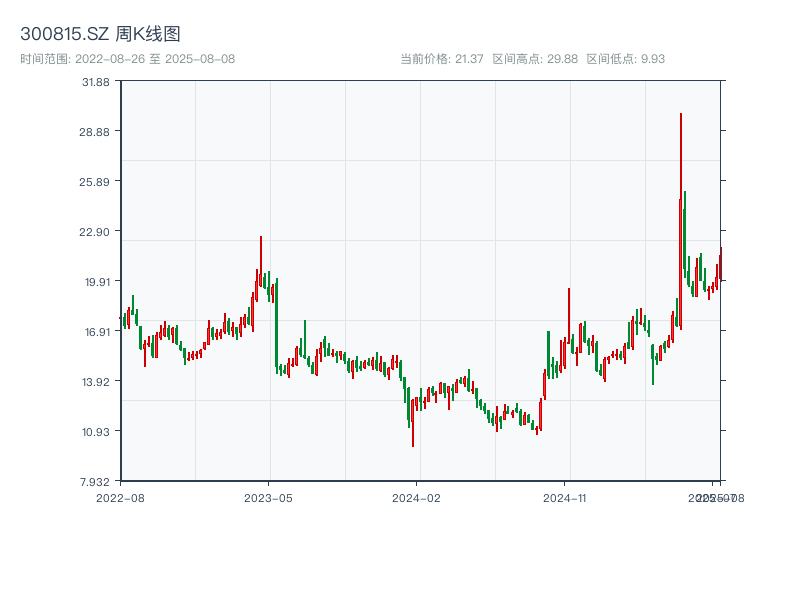The image size is (800, 600).
Task: Click y-axis label 19.91
Action: click(x=97, y=282)
